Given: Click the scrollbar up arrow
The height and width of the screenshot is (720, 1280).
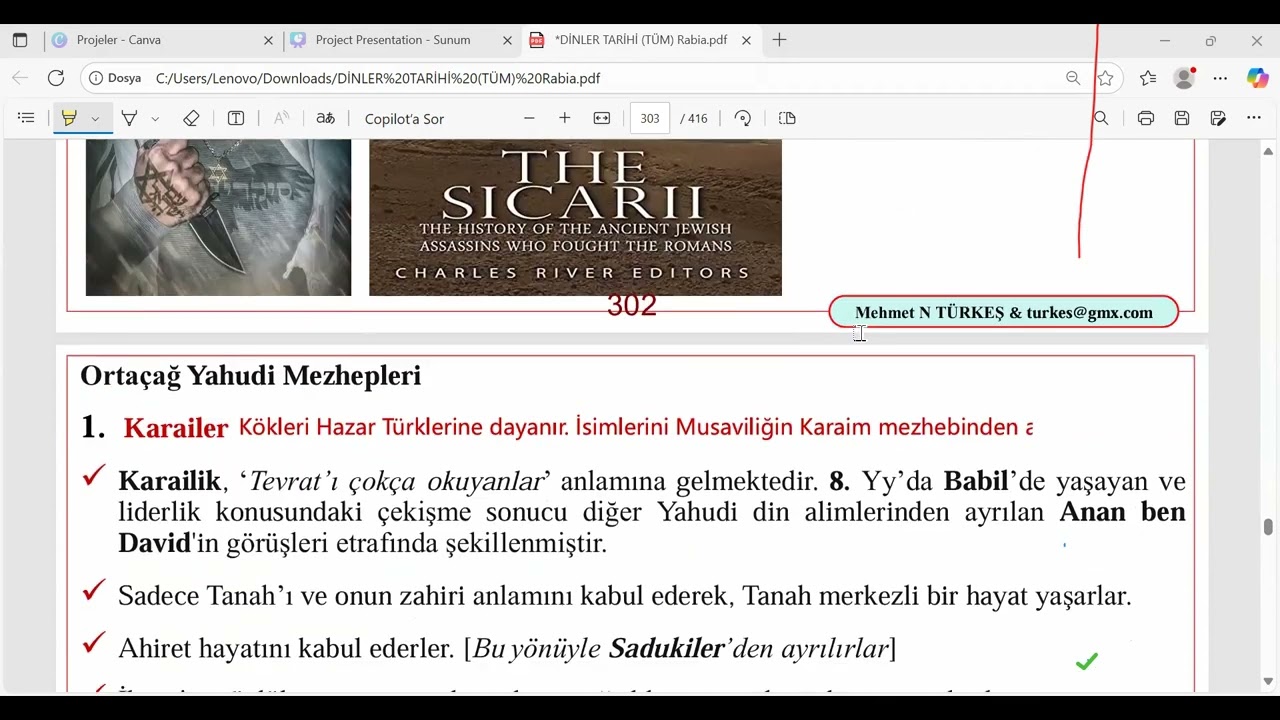Looking at the screenshot, I should (1268, 151).
